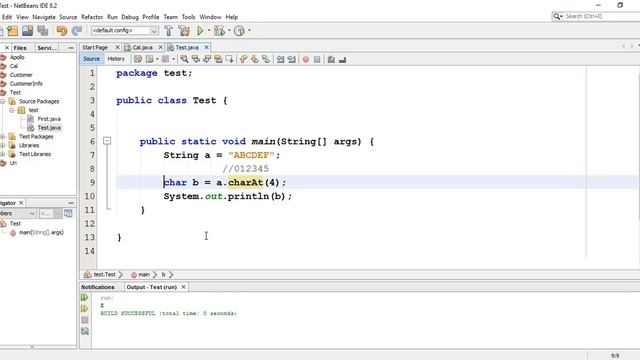Expand the Test Packages node

[x=3, y=136]
